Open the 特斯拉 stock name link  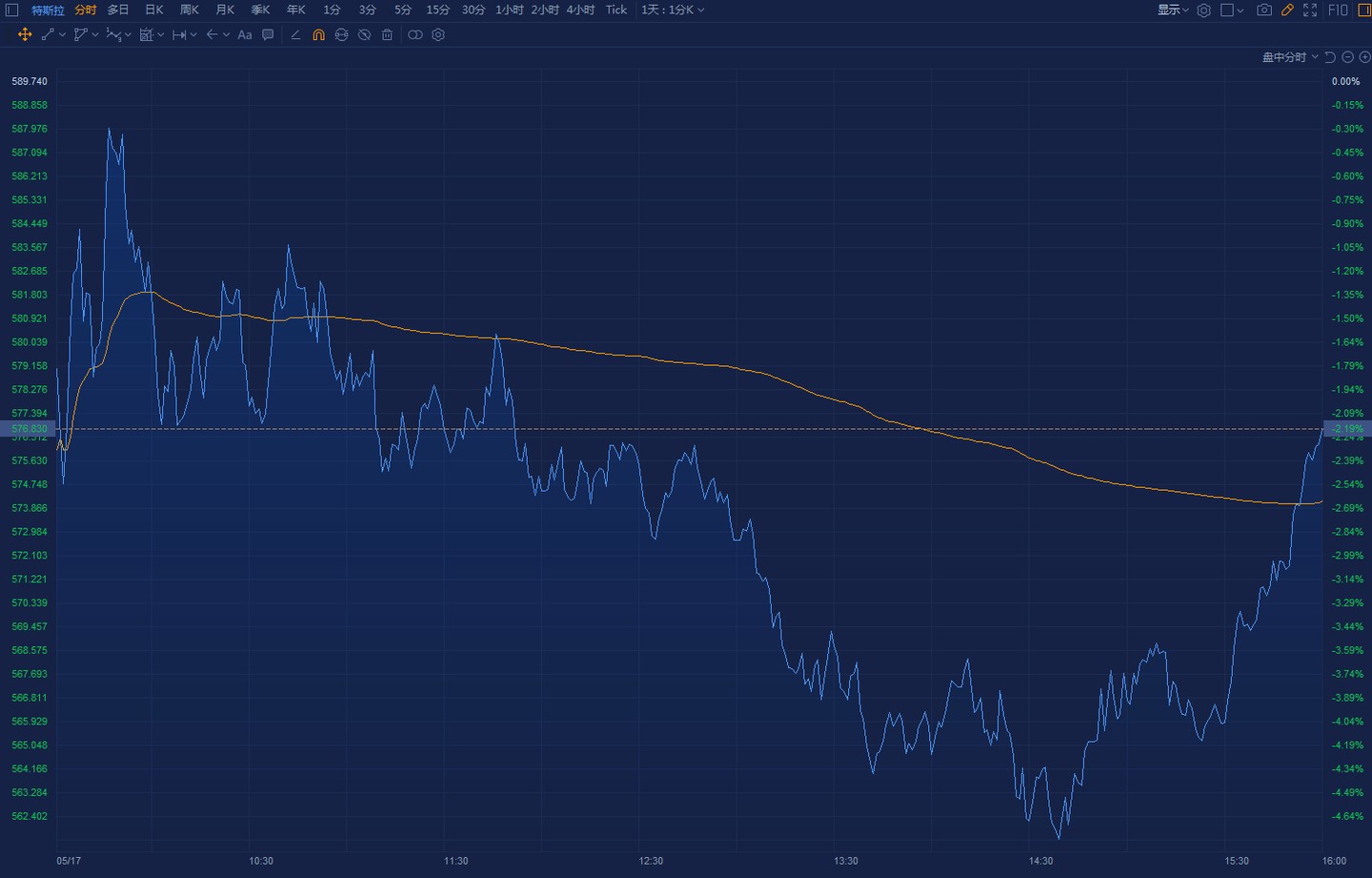point(48,10)
